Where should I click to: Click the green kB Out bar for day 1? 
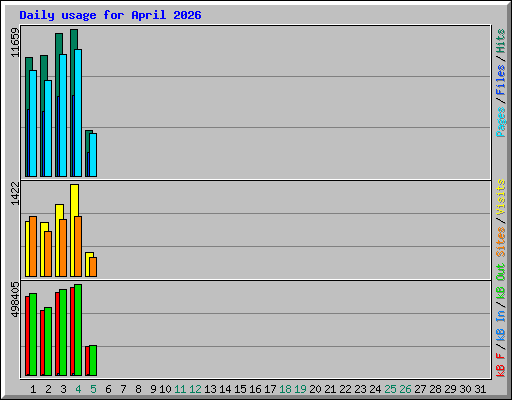33,334
